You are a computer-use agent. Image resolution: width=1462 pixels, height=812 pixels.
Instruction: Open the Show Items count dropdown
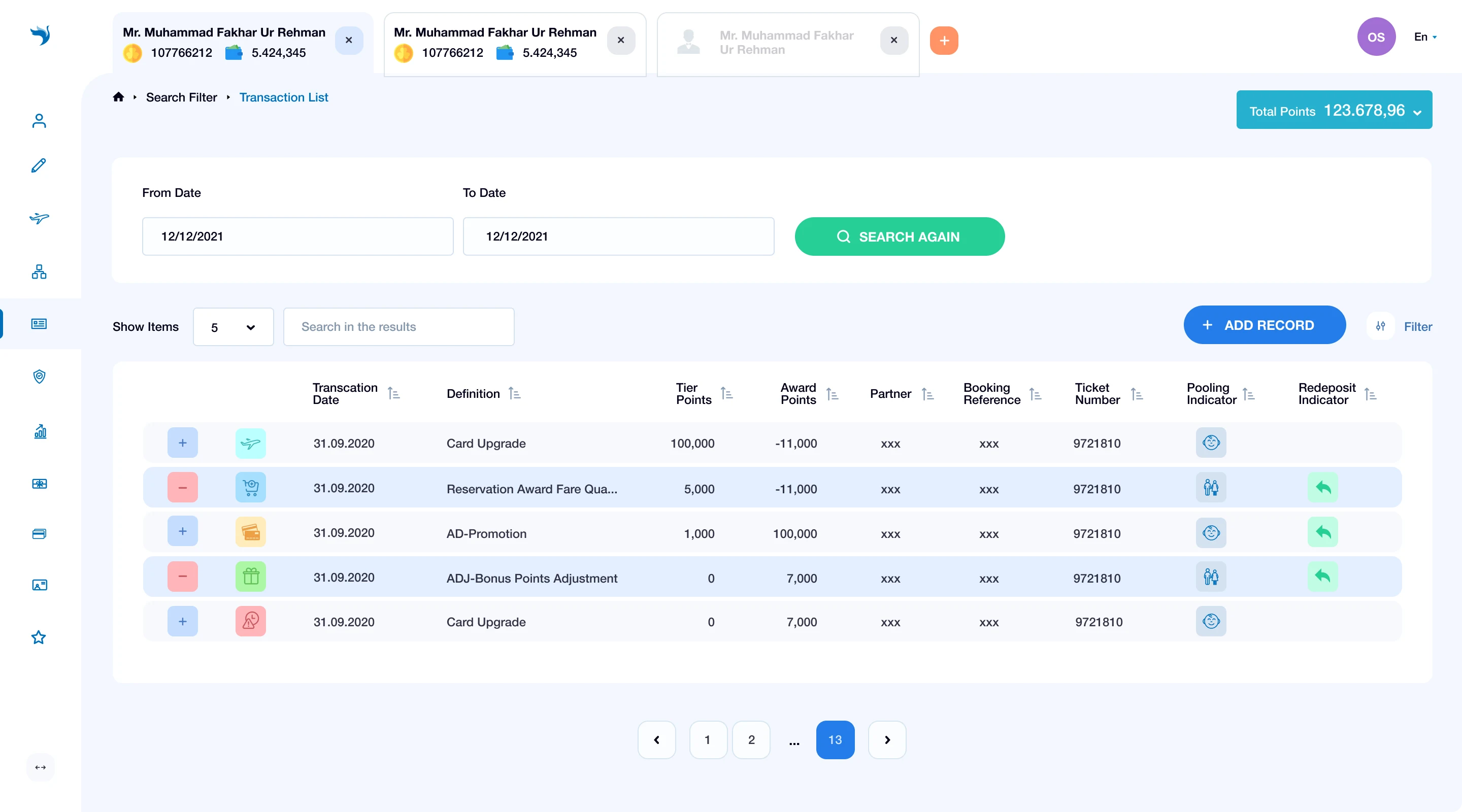[x=234, y=327]
